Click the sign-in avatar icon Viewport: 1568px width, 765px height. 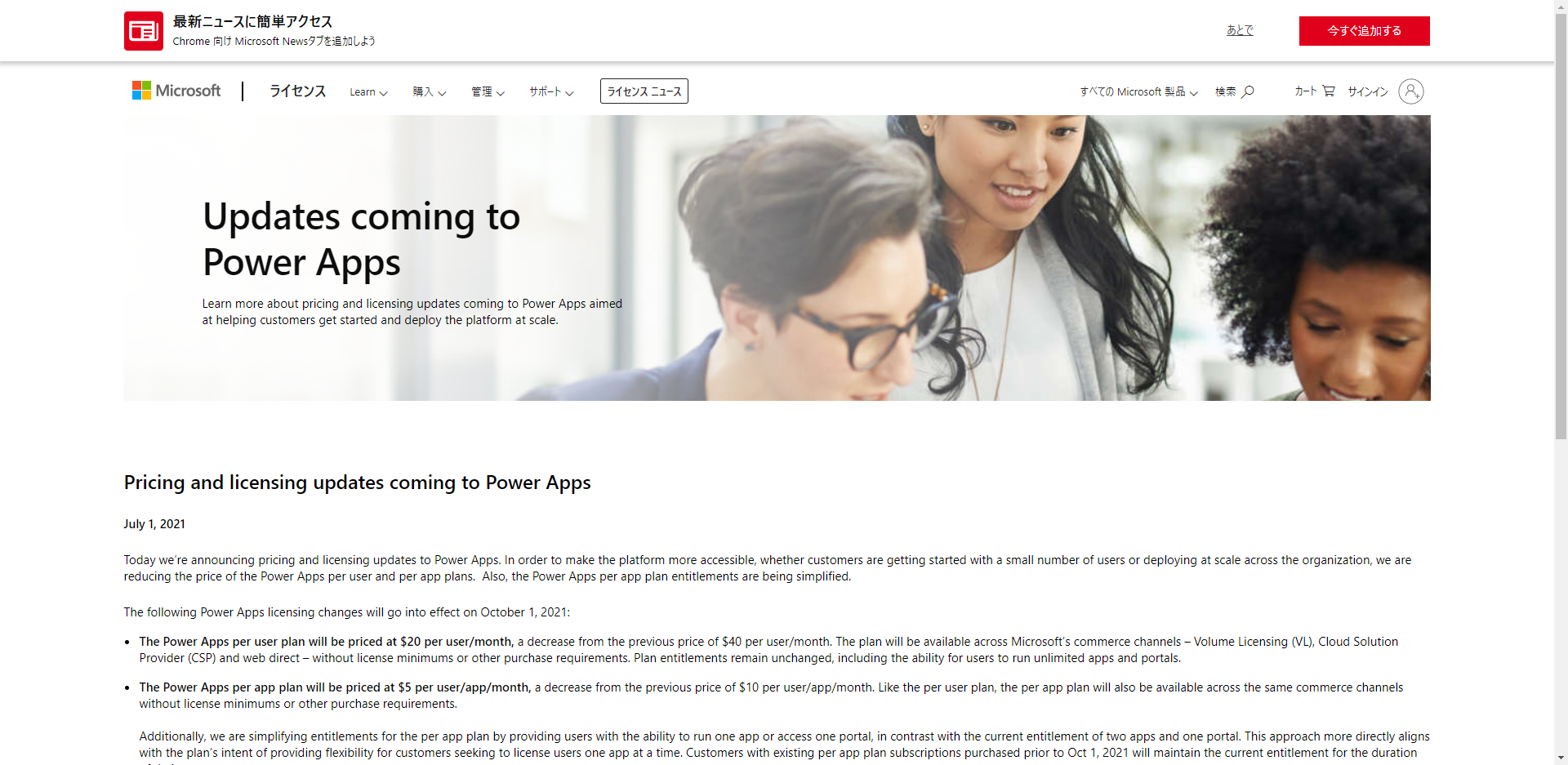1410,91
